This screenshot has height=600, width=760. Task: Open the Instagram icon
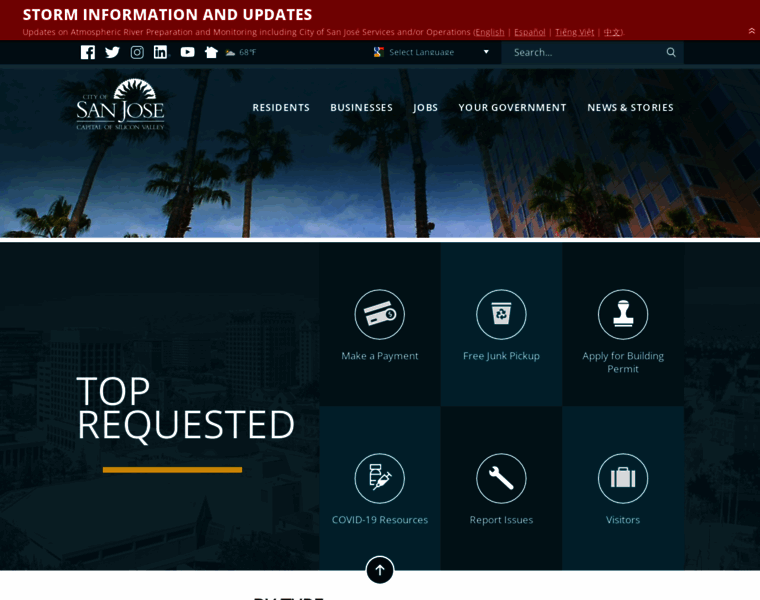point(137,52)
